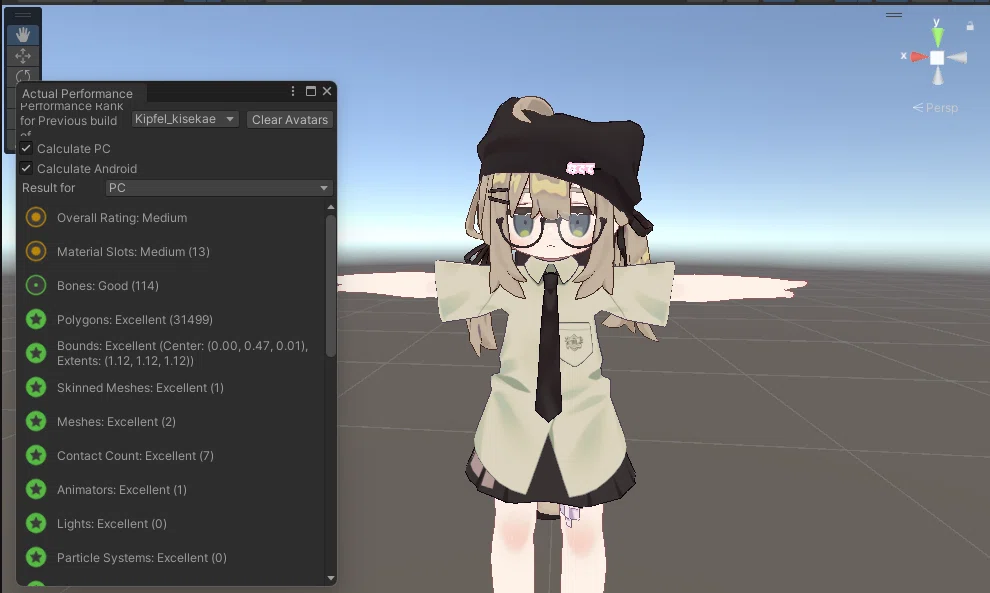
Task: Select the Hand view tool
Action: coord(23,35)
